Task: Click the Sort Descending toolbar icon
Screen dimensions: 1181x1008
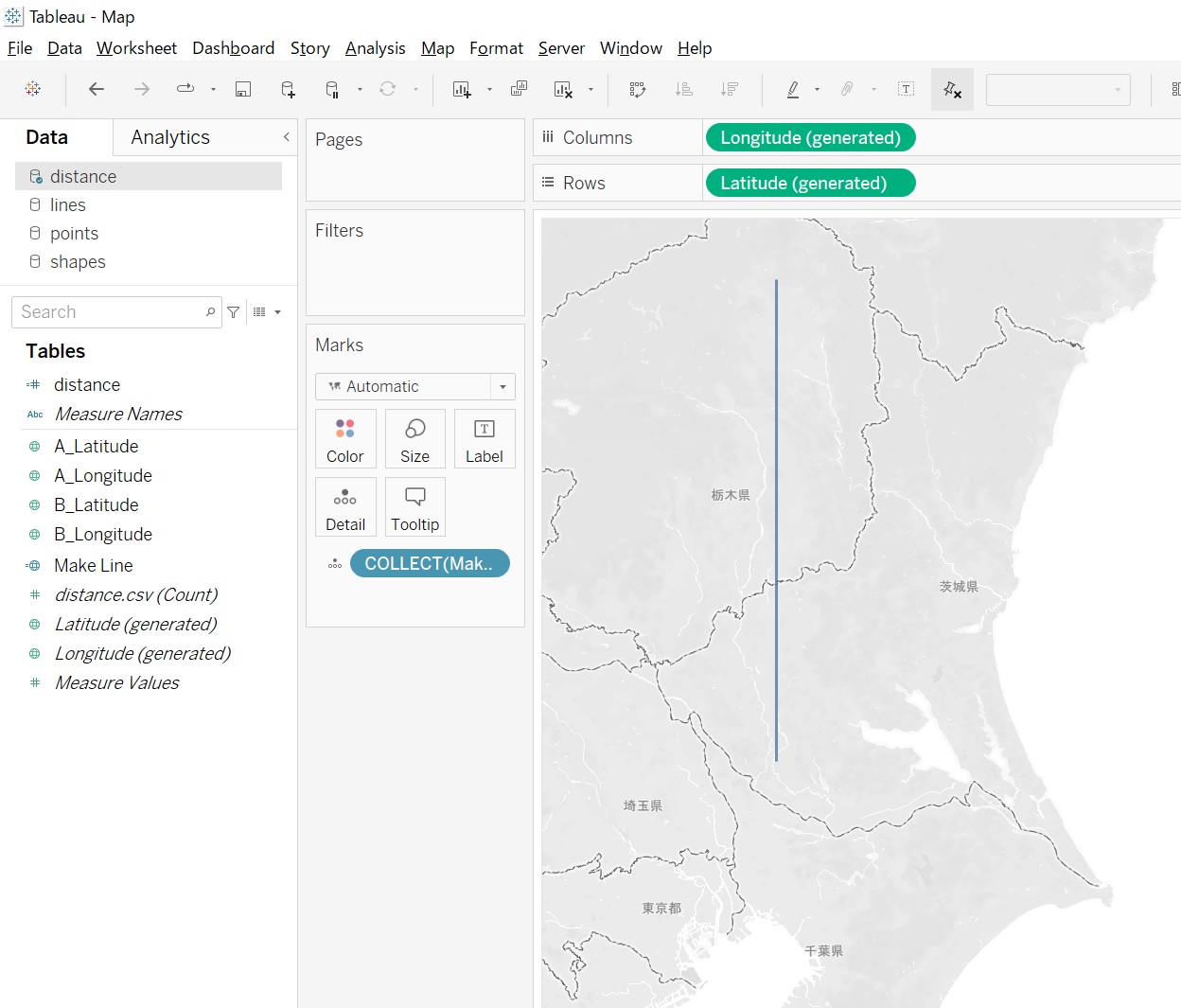Action: tap(729, 89)
